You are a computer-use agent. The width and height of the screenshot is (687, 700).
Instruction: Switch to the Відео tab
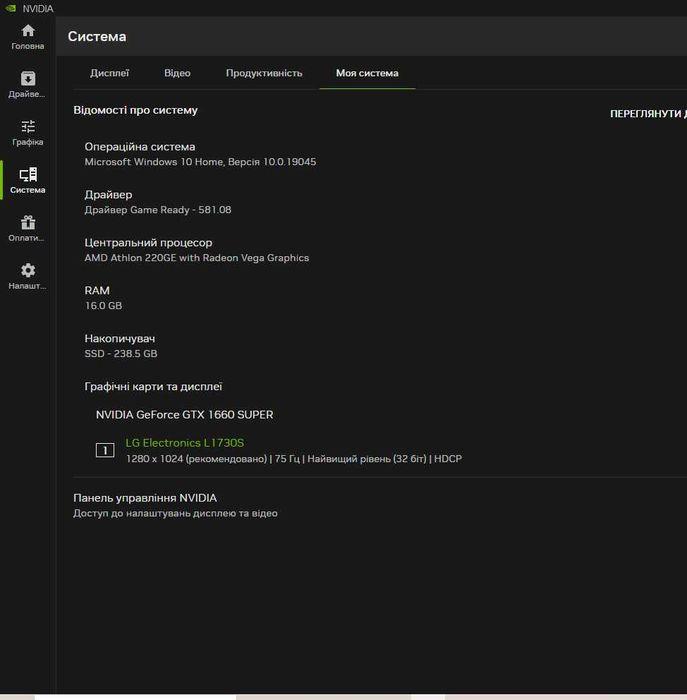point(177,73)
